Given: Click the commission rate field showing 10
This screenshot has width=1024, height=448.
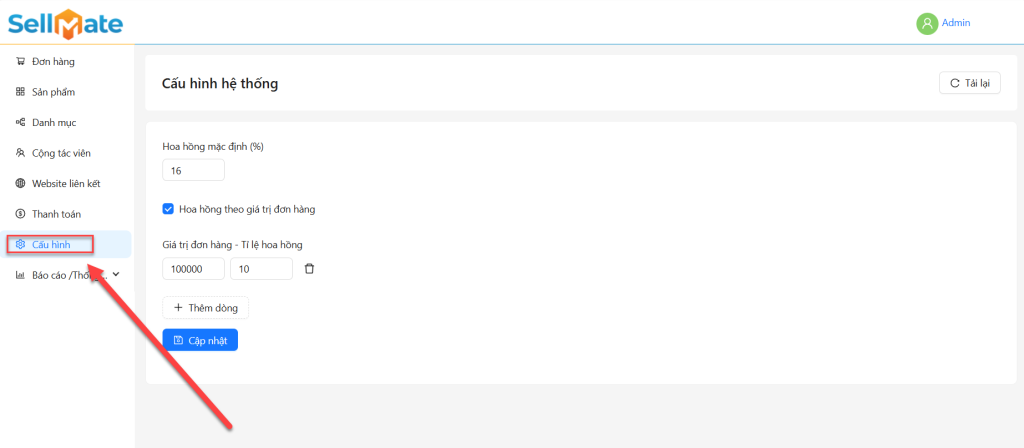Looking at the screenshot, I should (260, 269).
